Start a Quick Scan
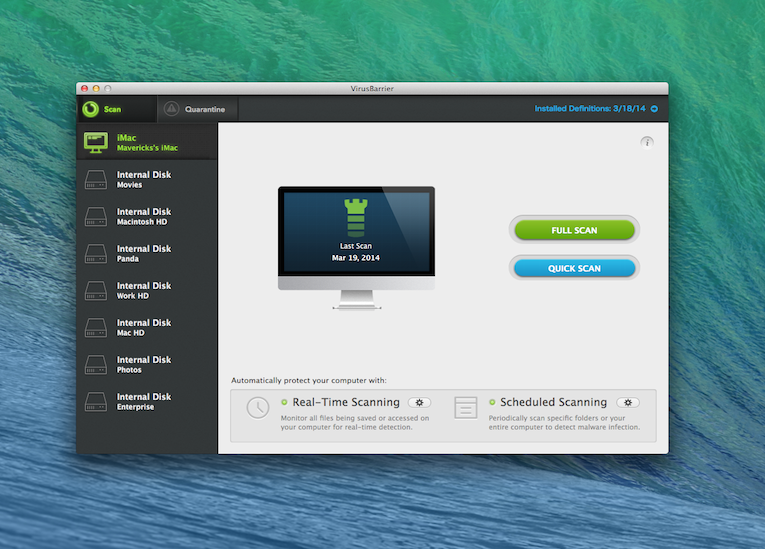 pos(574,268)
